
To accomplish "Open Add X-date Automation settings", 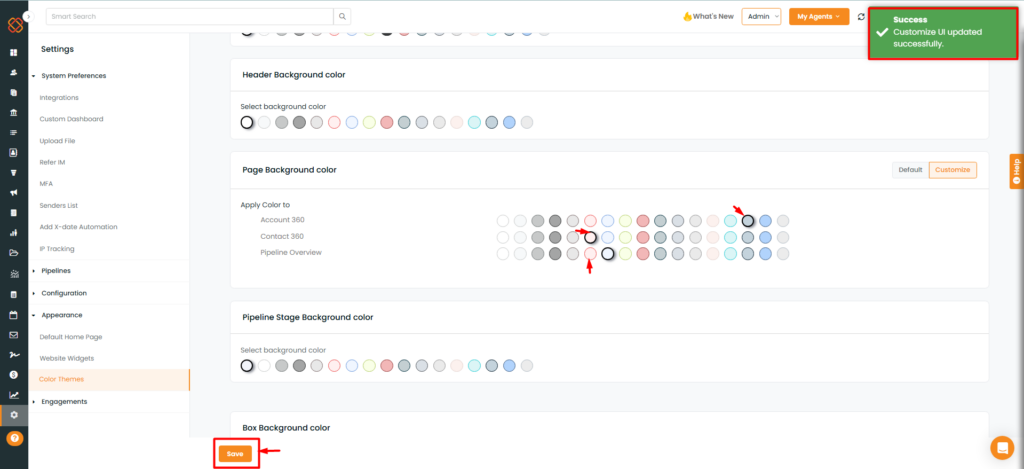I will pos(78,227).
